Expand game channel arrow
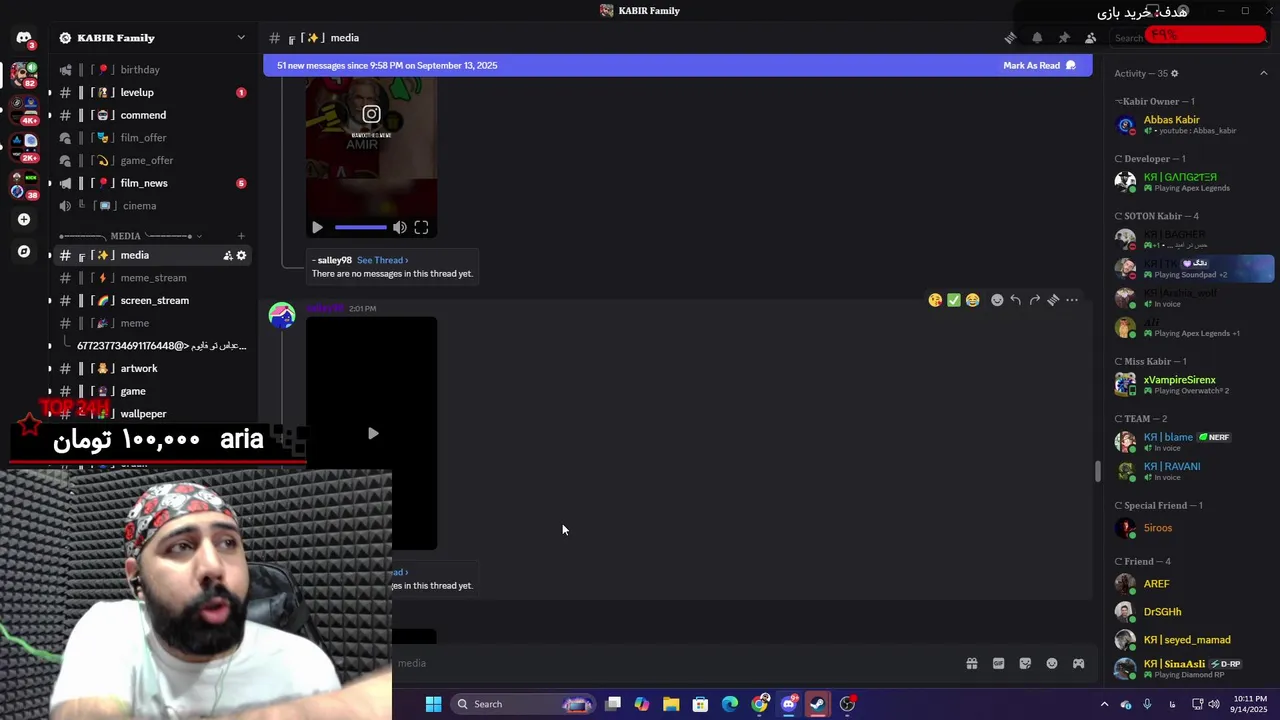The image size is (1280, 720). click(50, 391)
